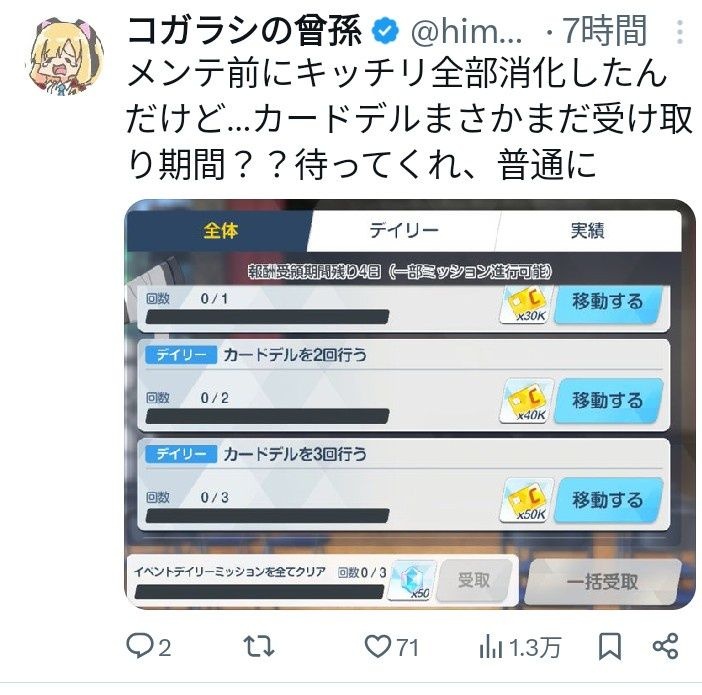The height and width of the screenshot is (695, 702).
Task: Open the three-dot more options menu
Action: [x=680, y=32]
